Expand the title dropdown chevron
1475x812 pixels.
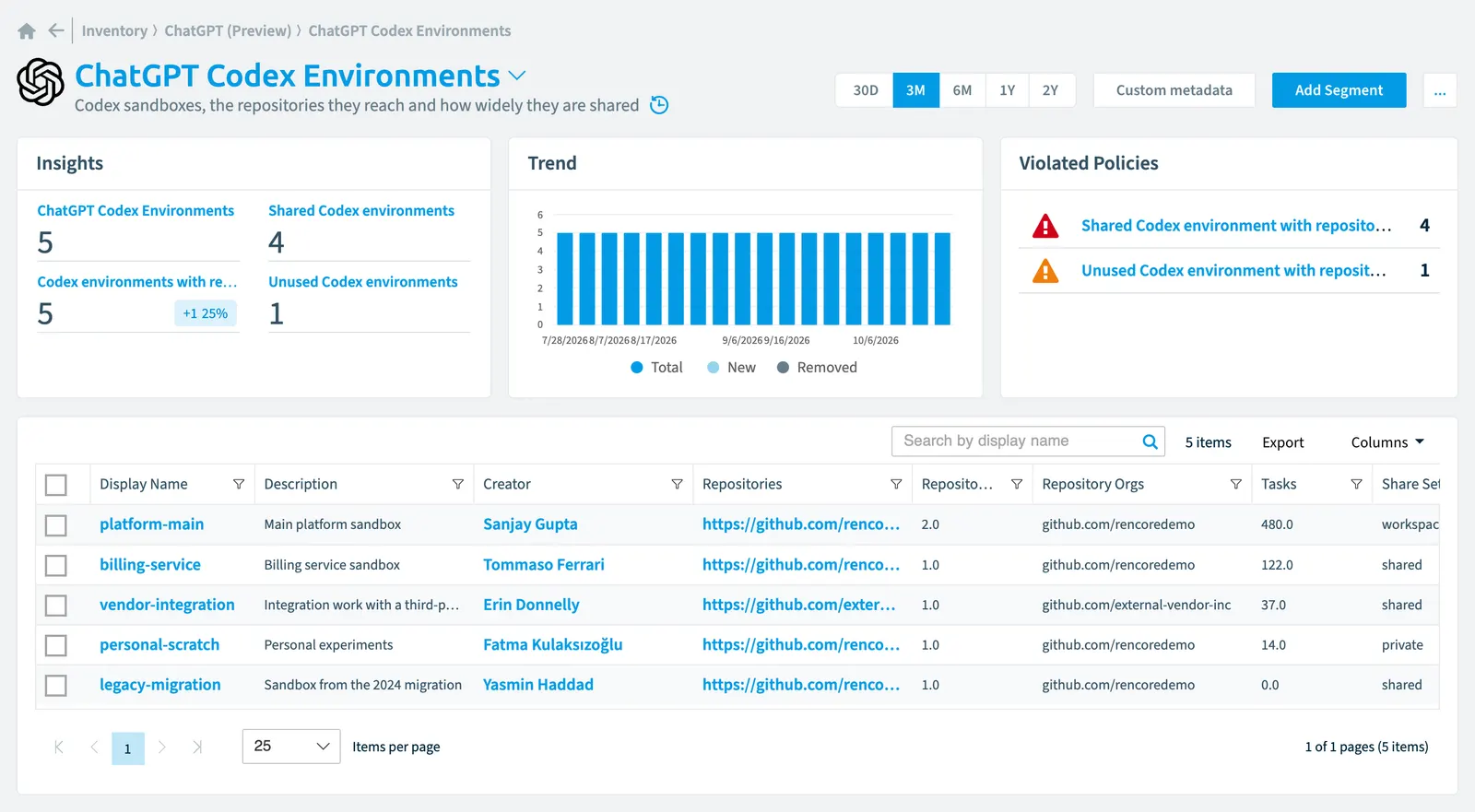[517, 76]
